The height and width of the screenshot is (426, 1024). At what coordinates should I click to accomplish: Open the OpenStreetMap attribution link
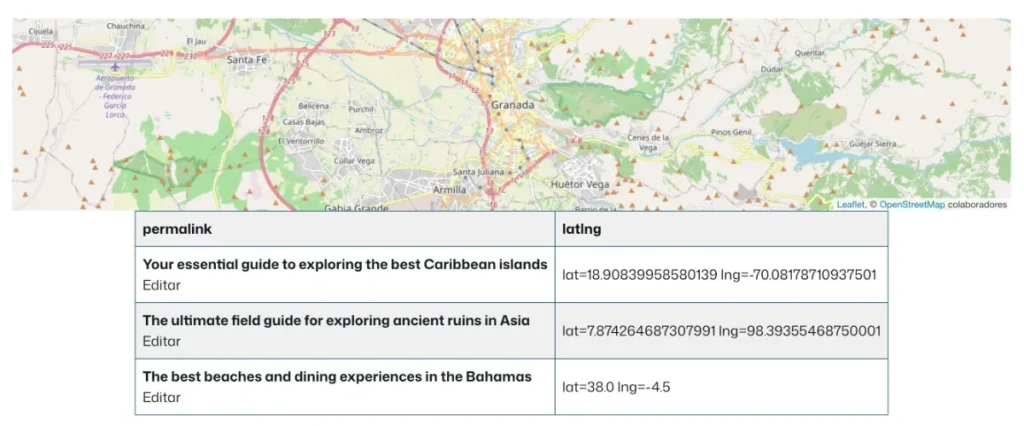coord(912,205)
